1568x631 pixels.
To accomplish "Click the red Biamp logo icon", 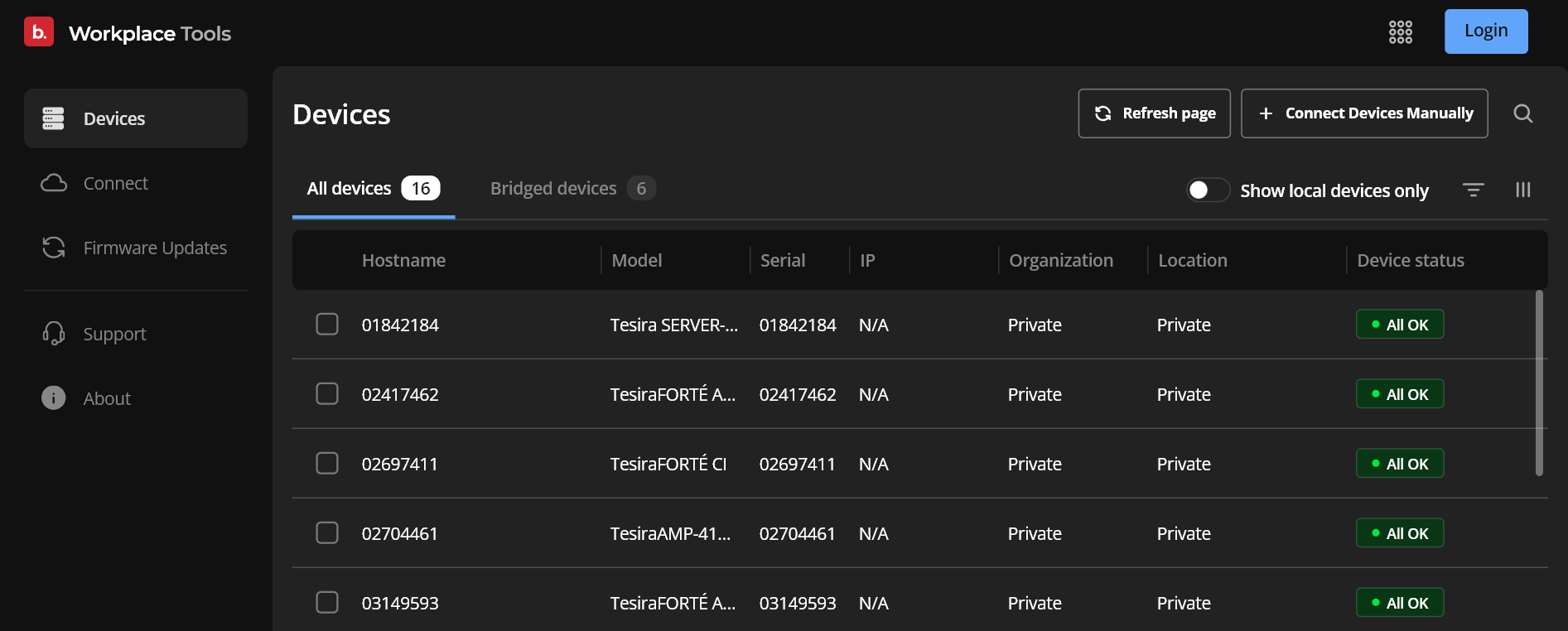I will [x=39, y=31].
